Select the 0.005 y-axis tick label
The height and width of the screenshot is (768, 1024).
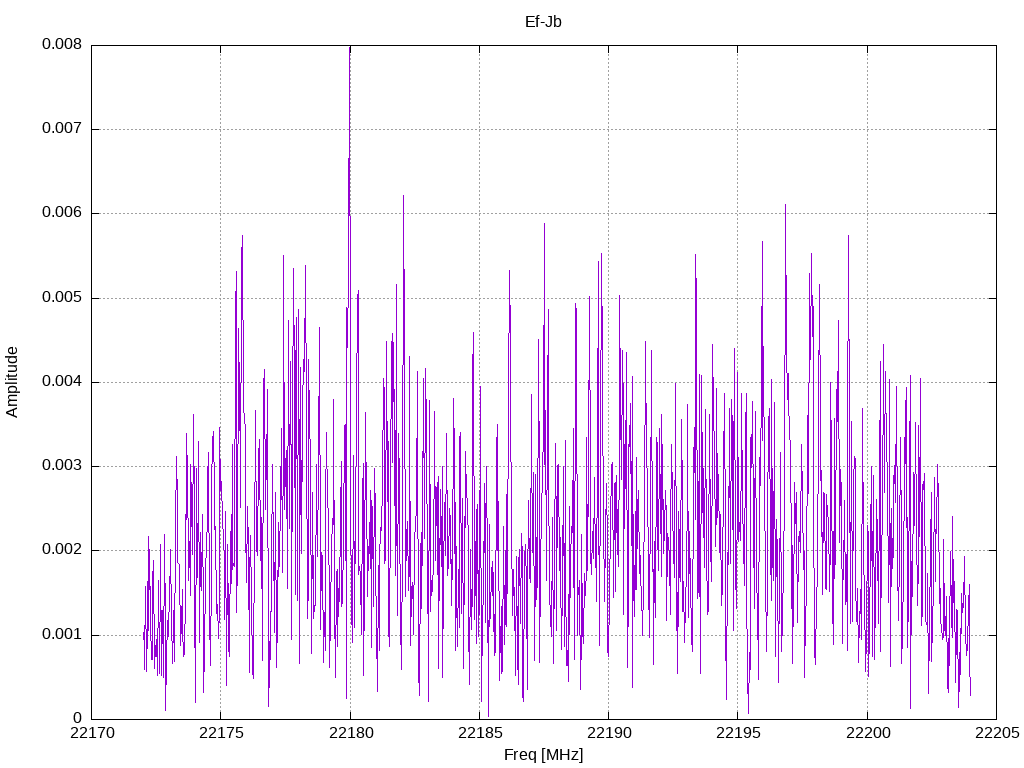point(62,298)
